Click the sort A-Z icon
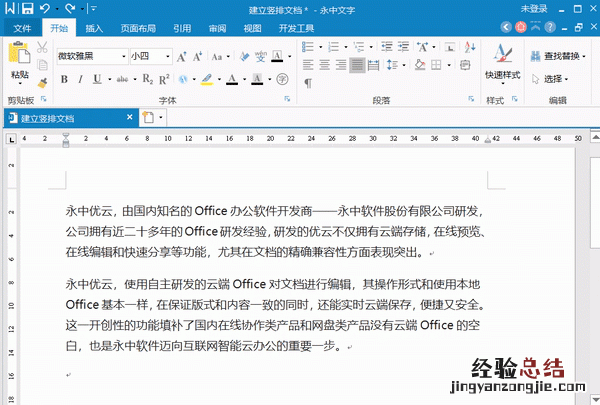 [x=470, y=47]
